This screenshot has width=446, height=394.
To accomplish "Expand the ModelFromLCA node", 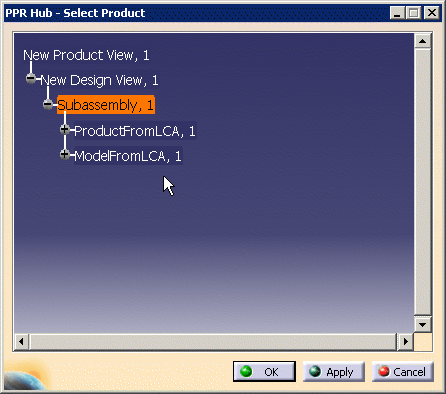I will pyautogui.click(x=65, y=154).
